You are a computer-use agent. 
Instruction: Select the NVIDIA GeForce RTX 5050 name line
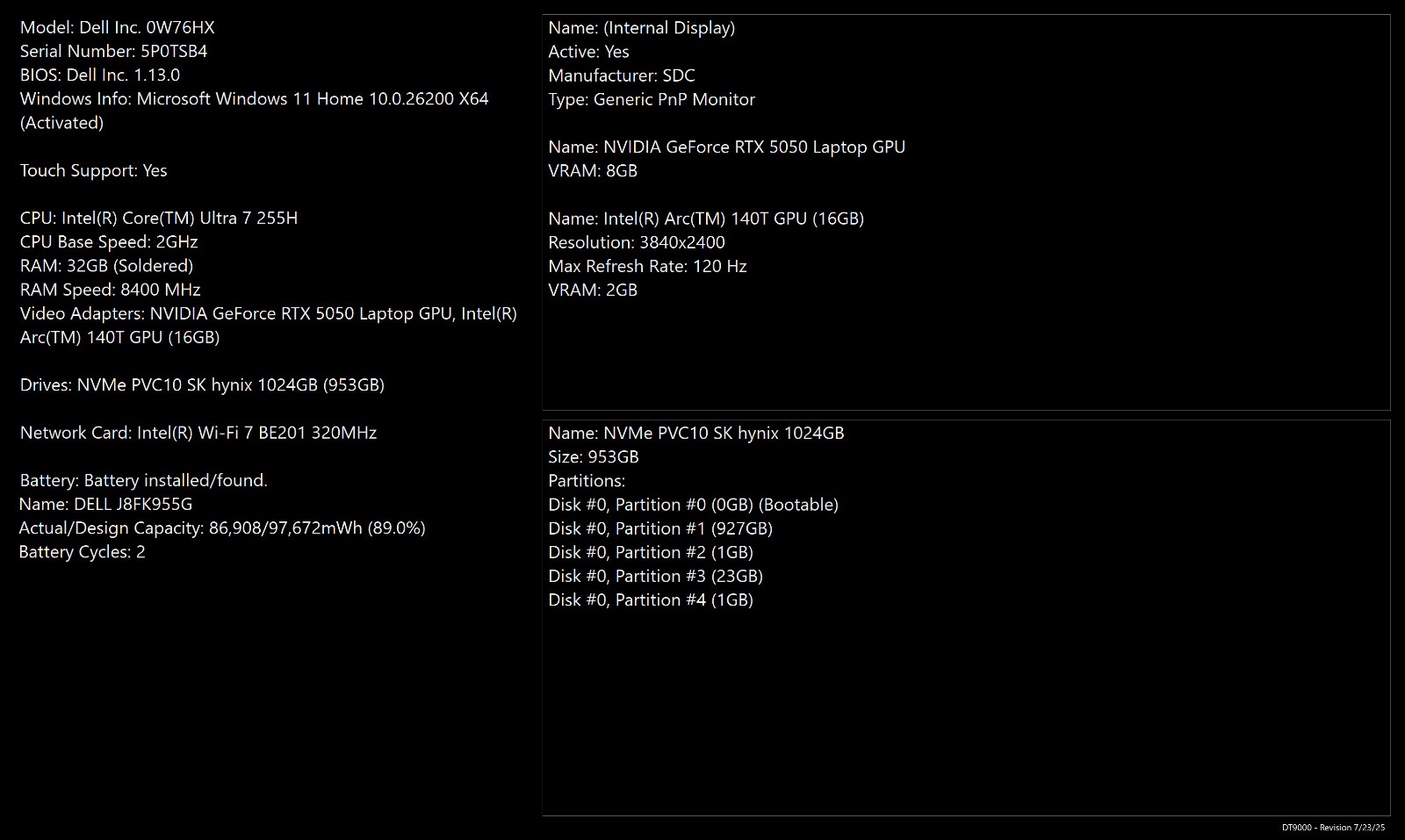(x=727, y=147)
